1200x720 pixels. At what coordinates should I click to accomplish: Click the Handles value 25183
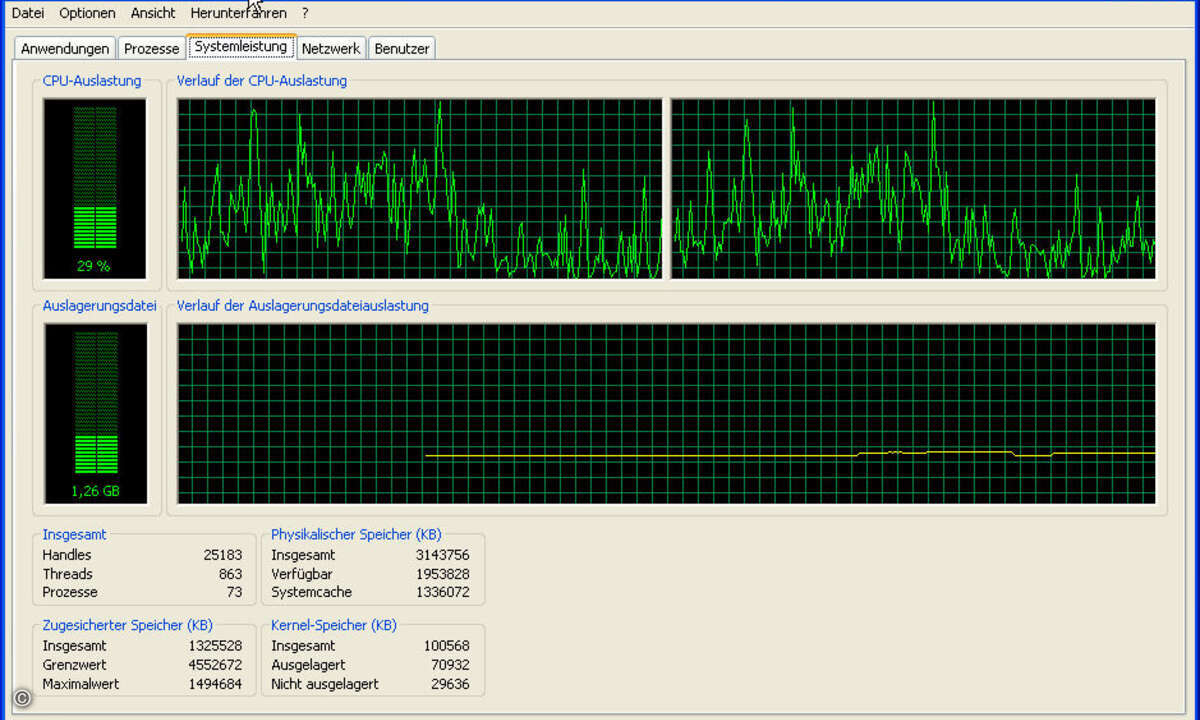click(222, 555)
